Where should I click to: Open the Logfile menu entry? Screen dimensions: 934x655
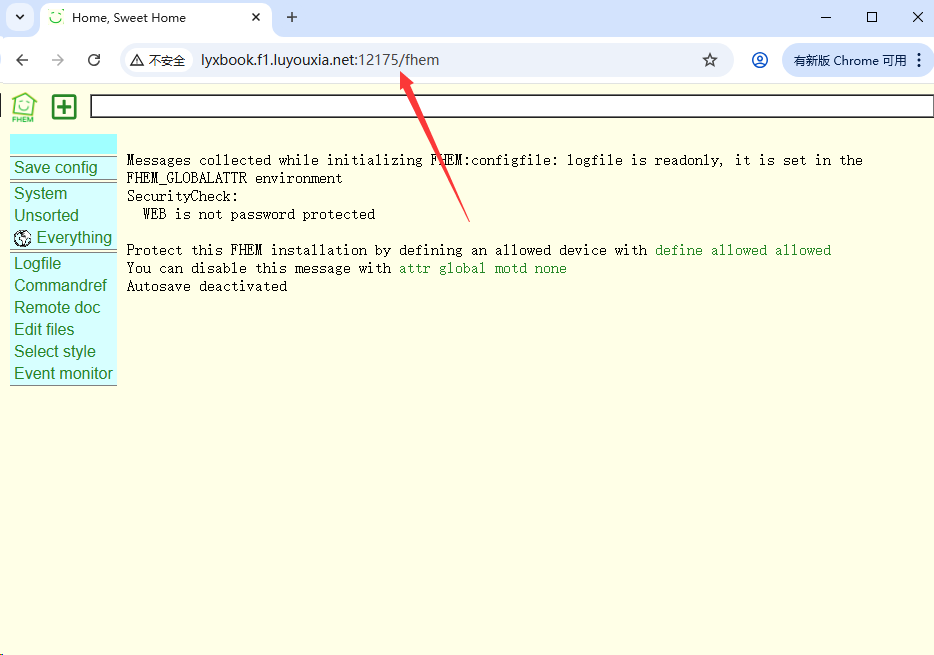point(38,264)
